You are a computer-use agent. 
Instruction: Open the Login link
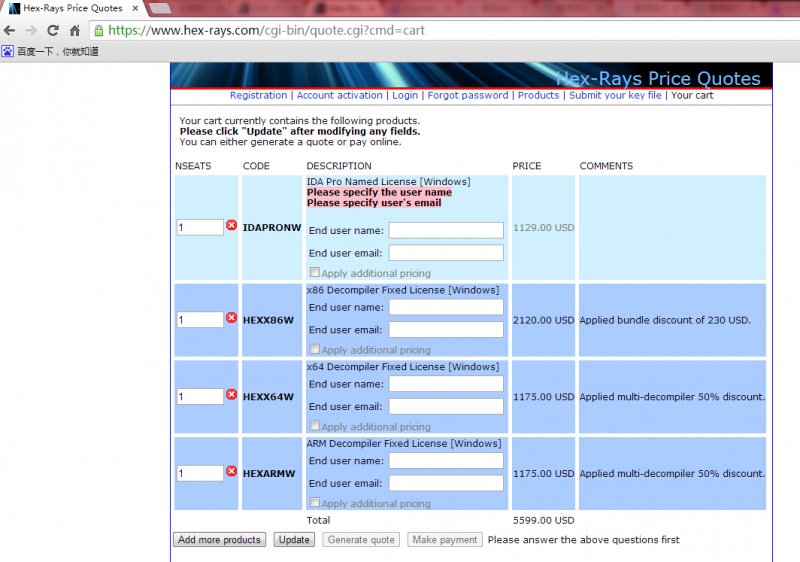(405, 95)
